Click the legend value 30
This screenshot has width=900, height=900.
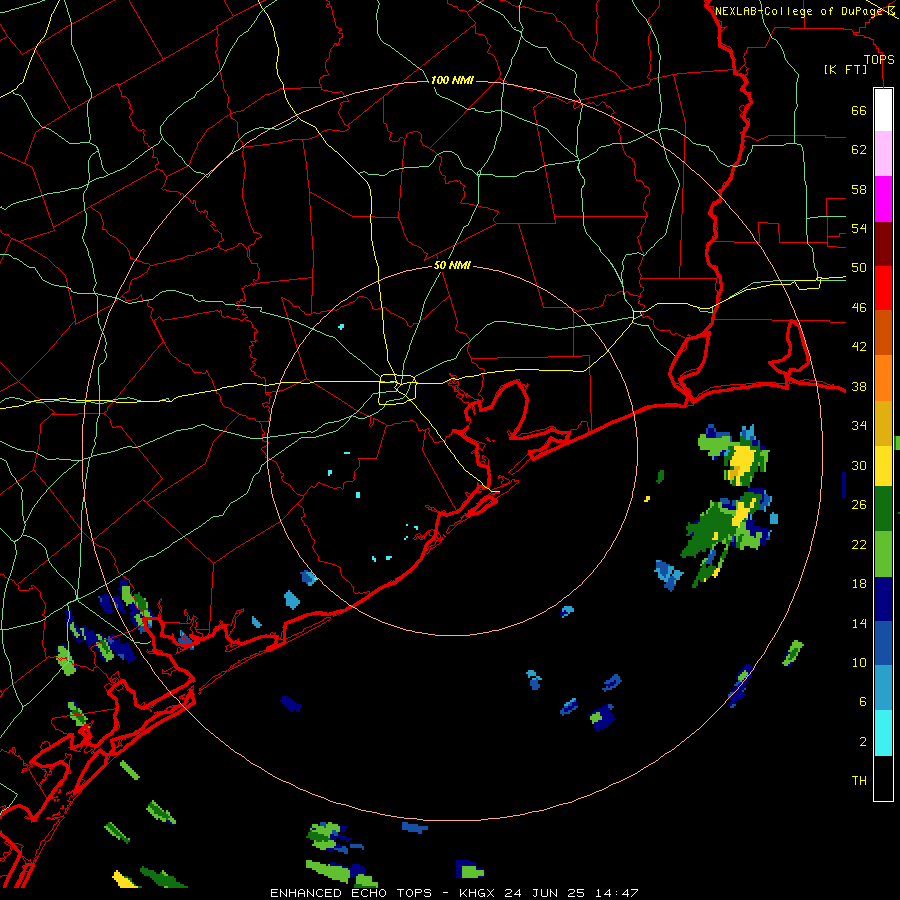pos(859,465)
